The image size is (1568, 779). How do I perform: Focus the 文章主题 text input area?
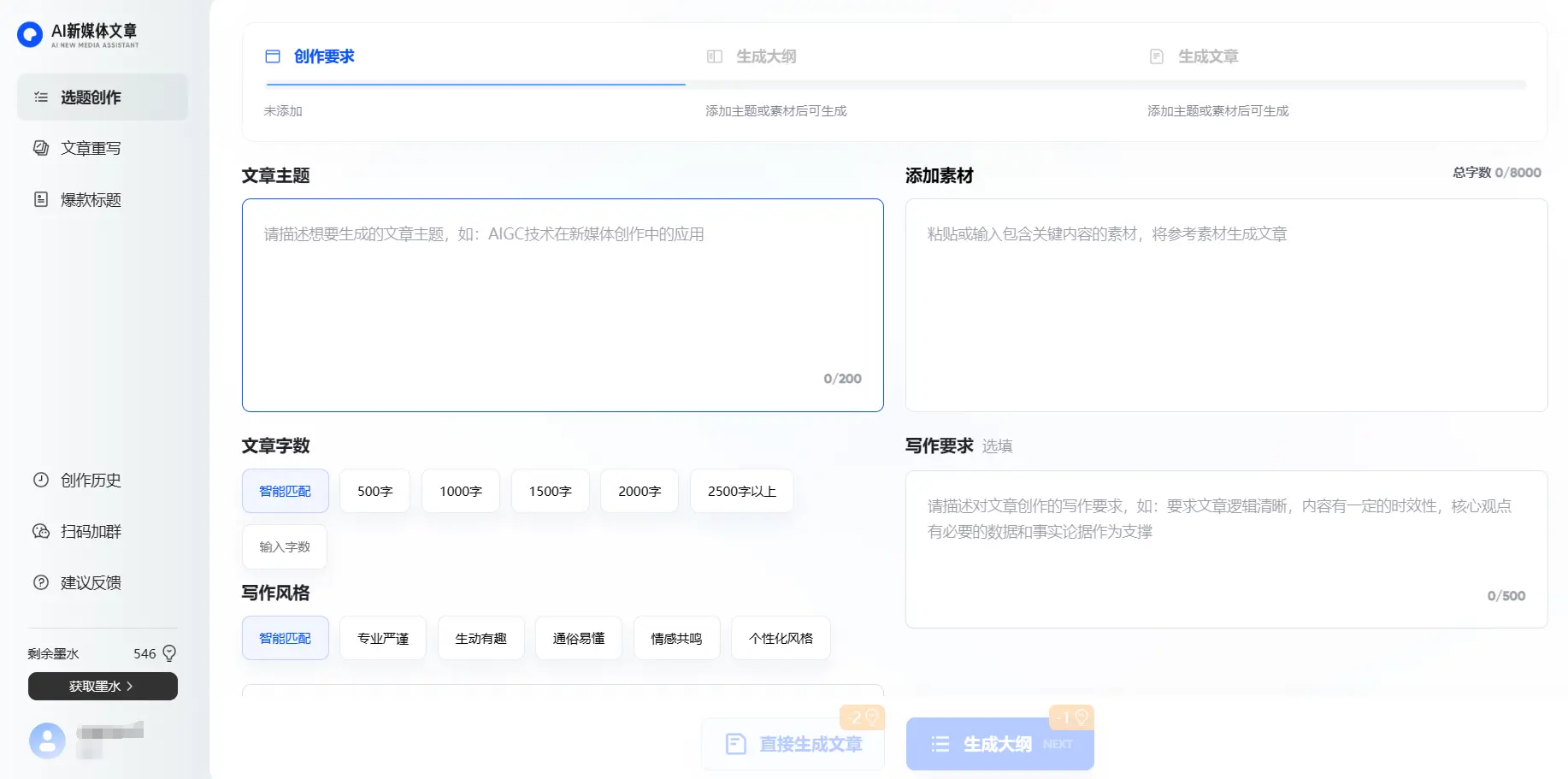[563, 305]
